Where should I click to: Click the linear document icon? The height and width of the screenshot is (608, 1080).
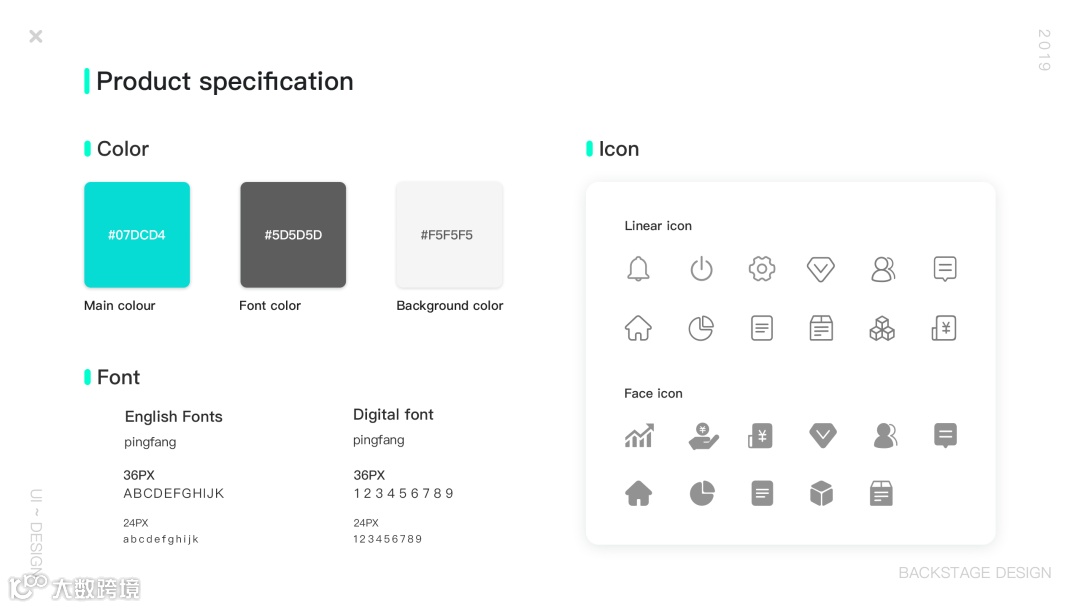[762, 328]
